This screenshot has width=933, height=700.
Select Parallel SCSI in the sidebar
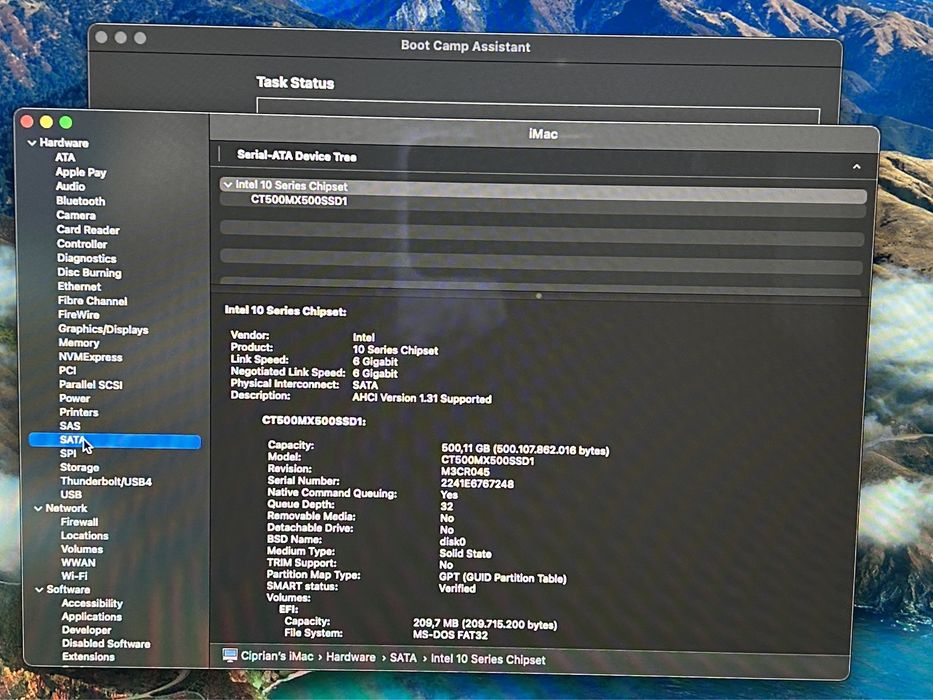(90, 385)
